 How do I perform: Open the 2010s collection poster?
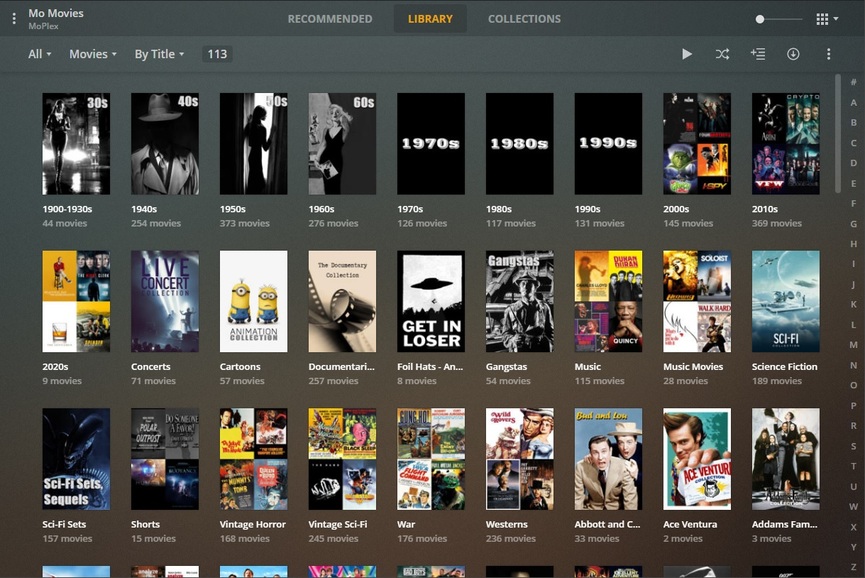786,143
